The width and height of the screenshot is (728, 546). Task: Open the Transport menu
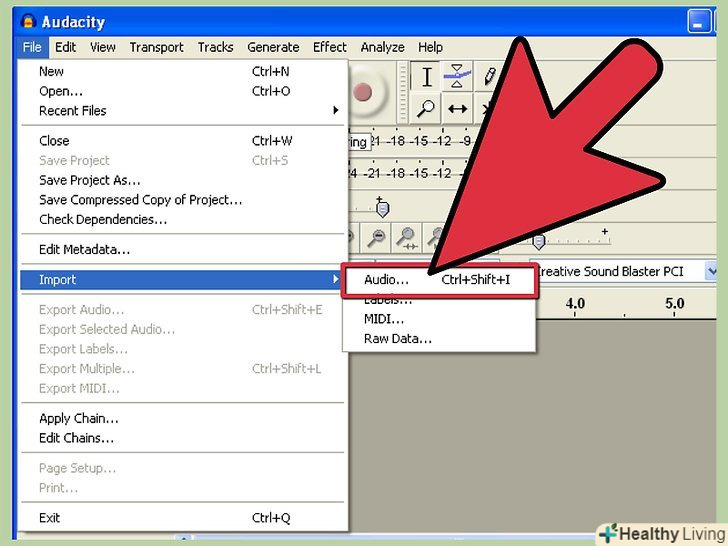coord(156,47)
